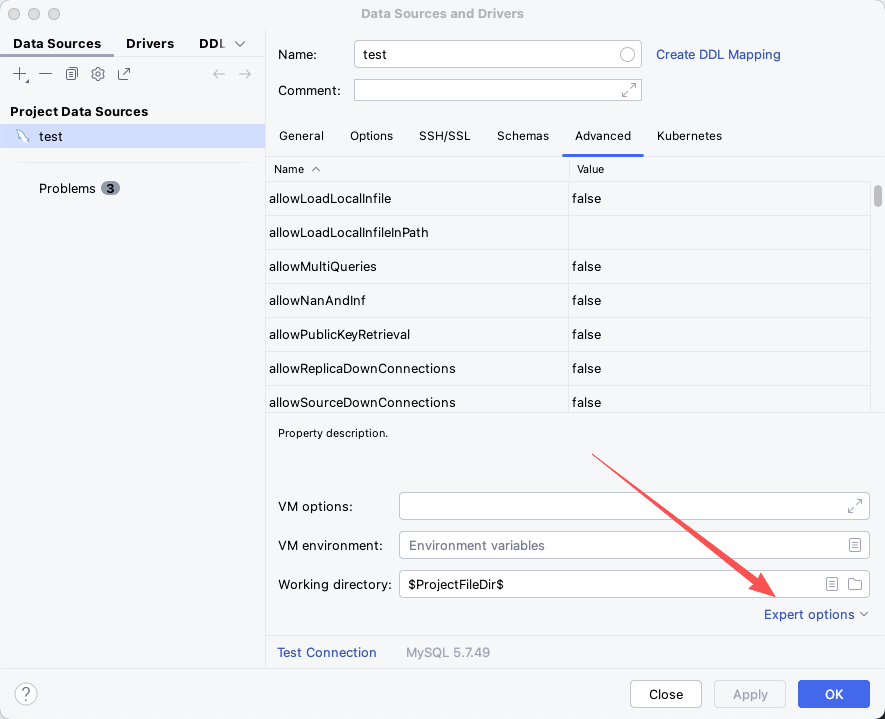Expand the VM options field editor
This screenshot has width=885, height=719.
pyautogui.click(x=855, y=506)
